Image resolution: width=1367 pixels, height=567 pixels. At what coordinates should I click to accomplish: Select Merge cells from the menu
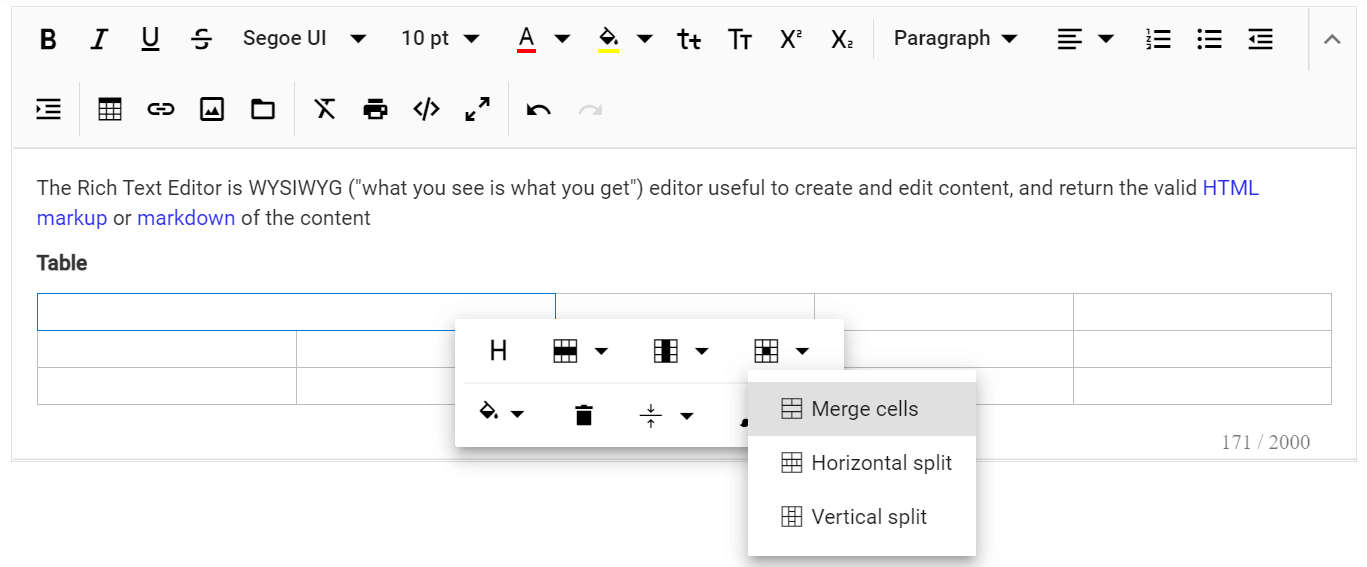point(863,409)
